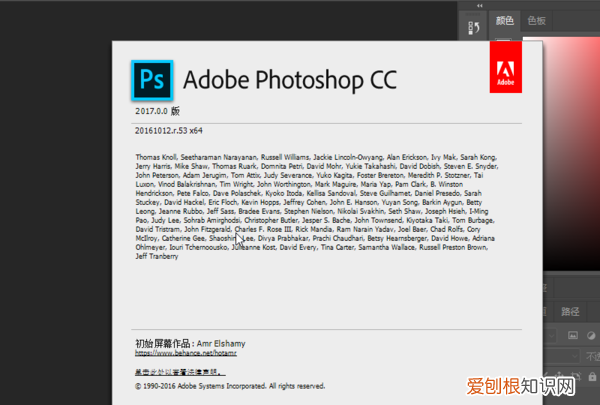Click the 2017.0.0 version text

coord(156,112)
